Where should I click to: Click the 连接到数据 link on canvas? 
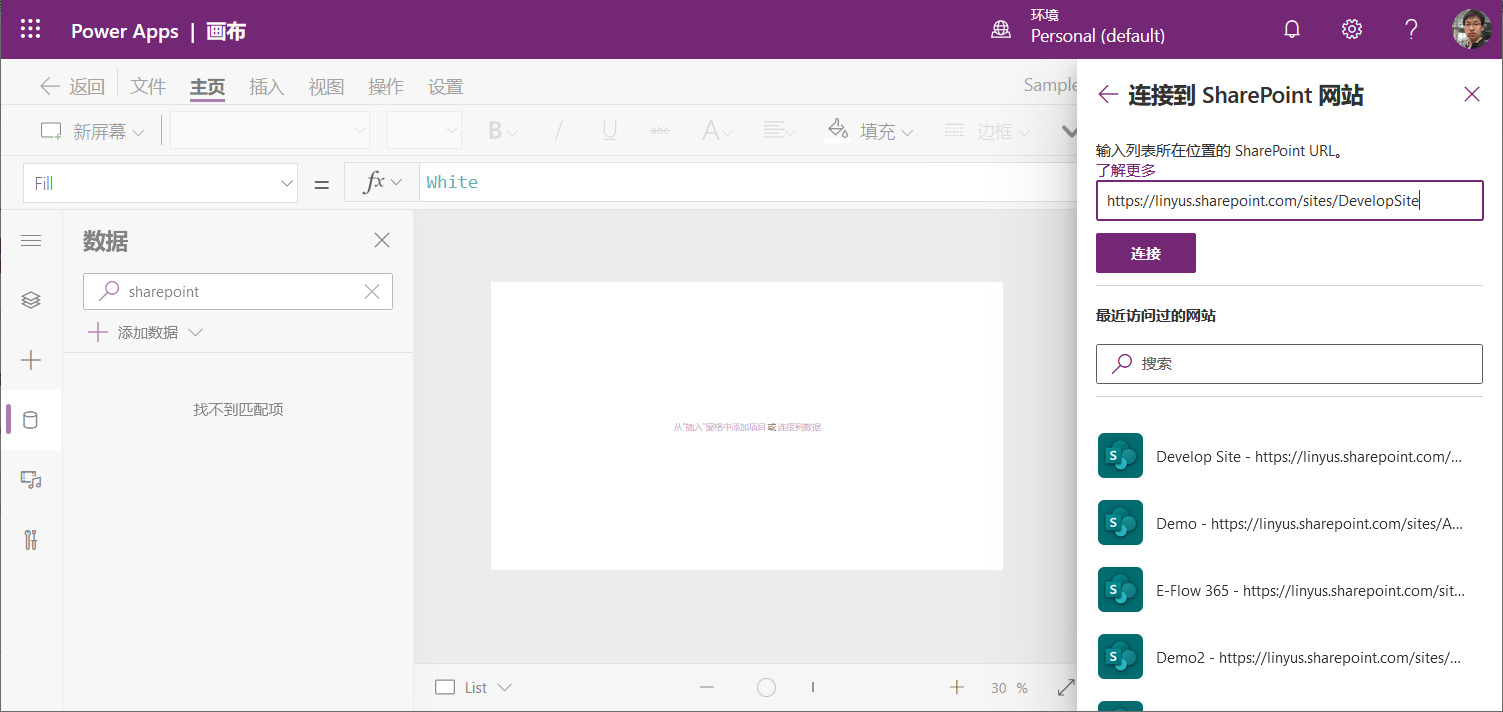tap(799, 427)
